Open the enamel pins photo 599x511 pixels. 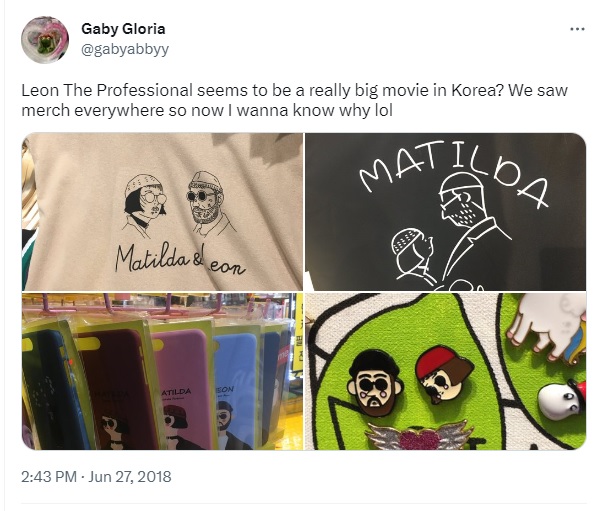point(445,371)
